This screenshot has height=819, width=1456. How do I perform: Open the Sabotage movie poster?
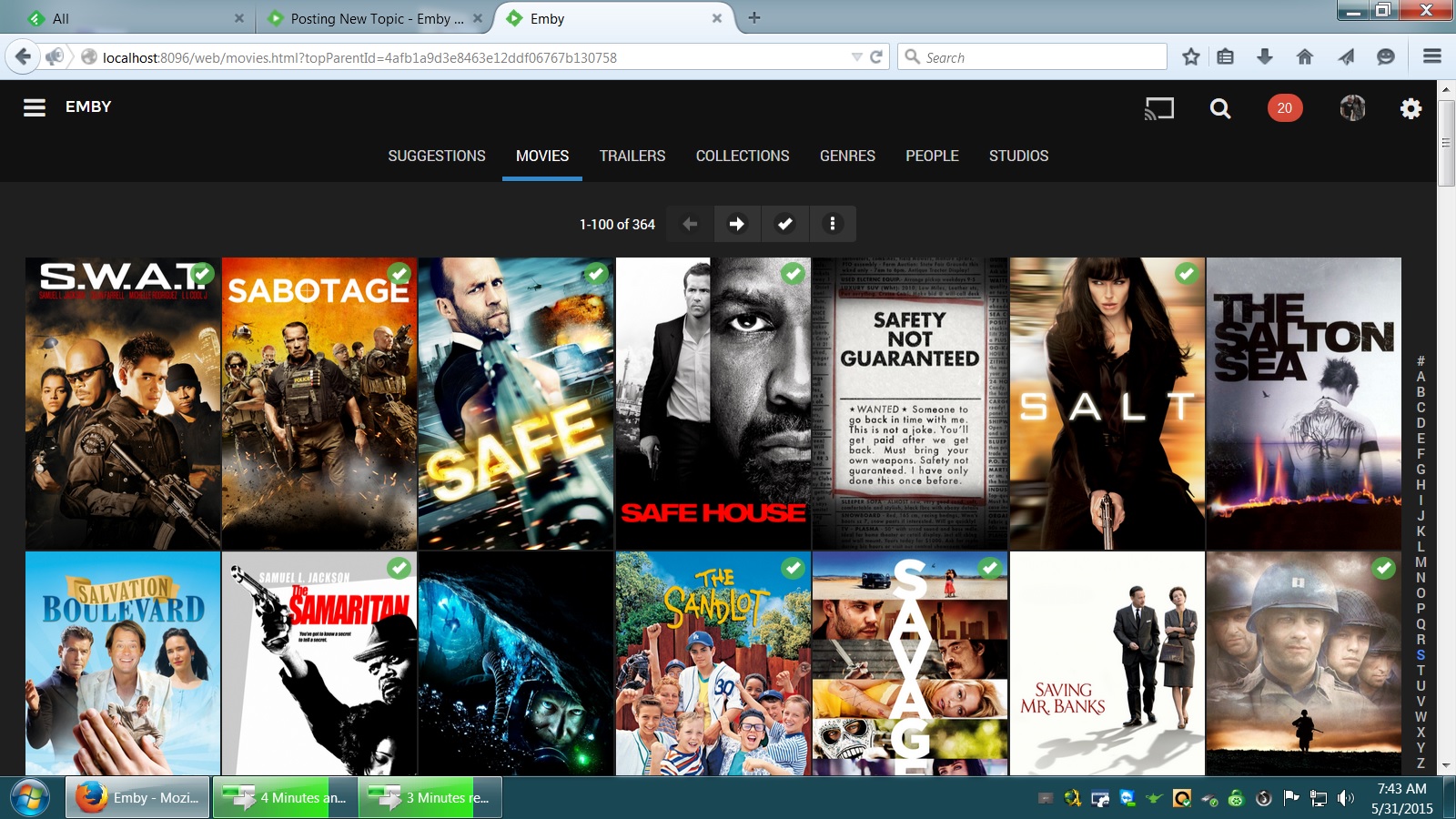pos(319,403)
